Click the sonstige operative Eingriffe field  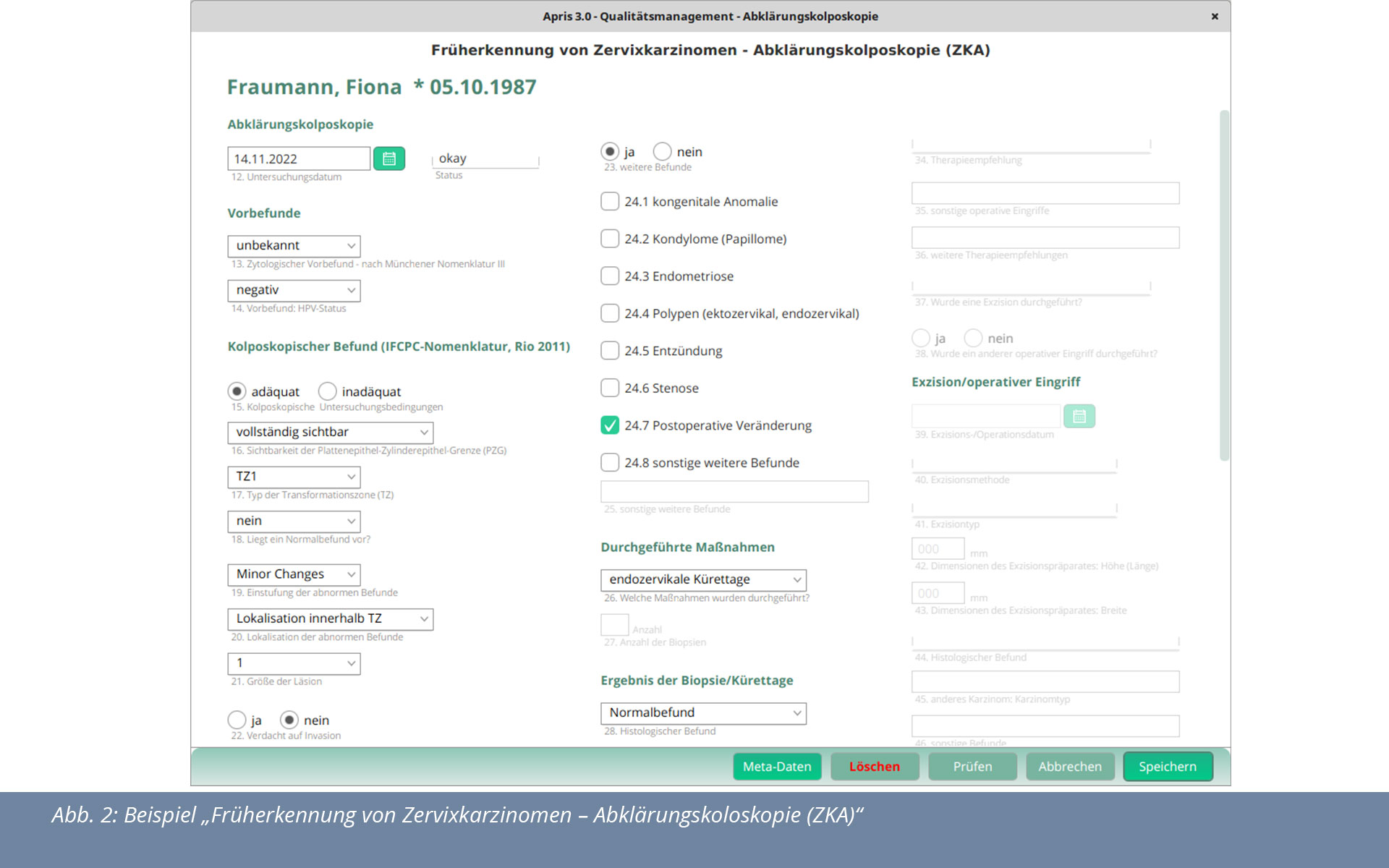coord(1045,193)
